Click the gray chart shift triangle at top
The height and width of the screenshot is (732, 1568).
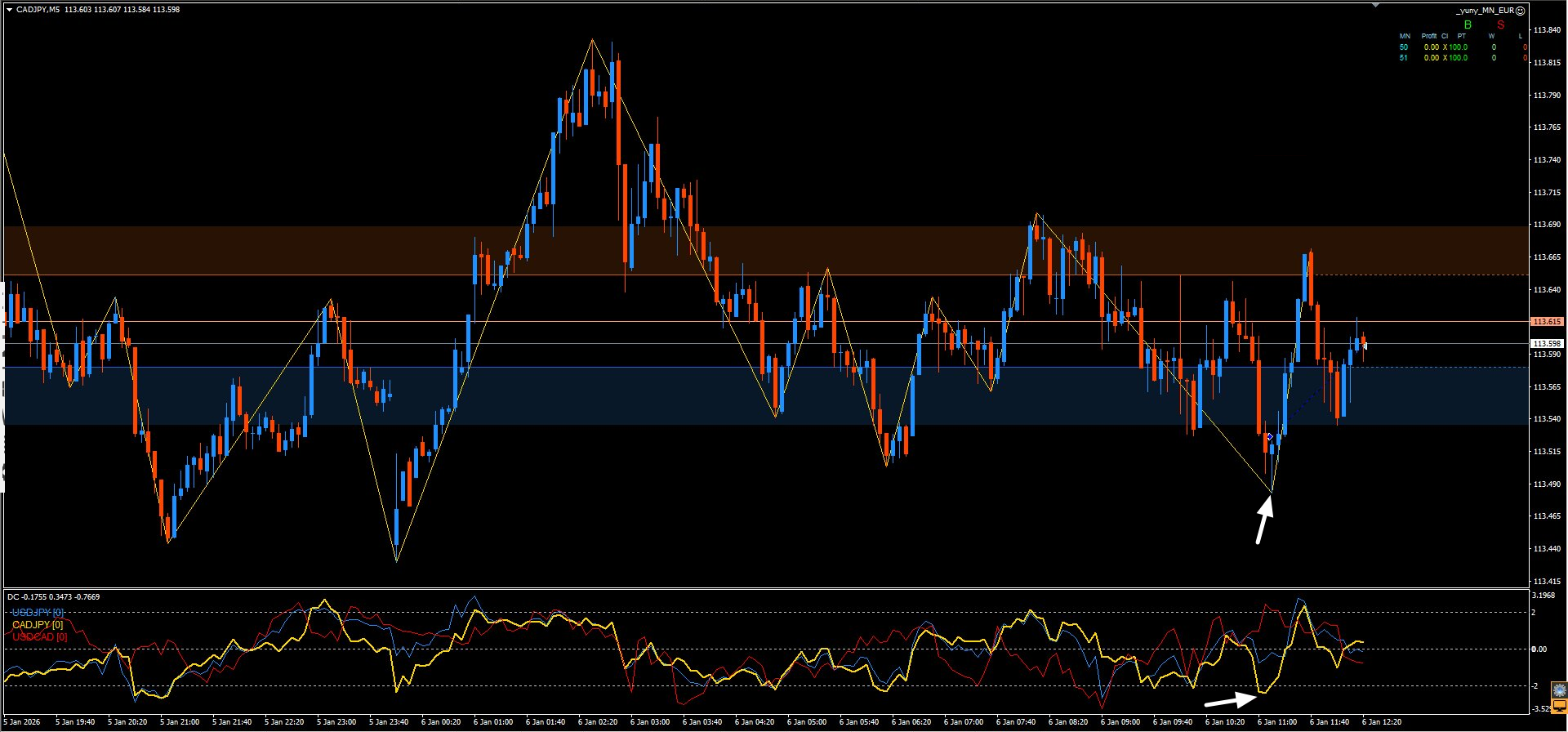tap(1375, 5)
